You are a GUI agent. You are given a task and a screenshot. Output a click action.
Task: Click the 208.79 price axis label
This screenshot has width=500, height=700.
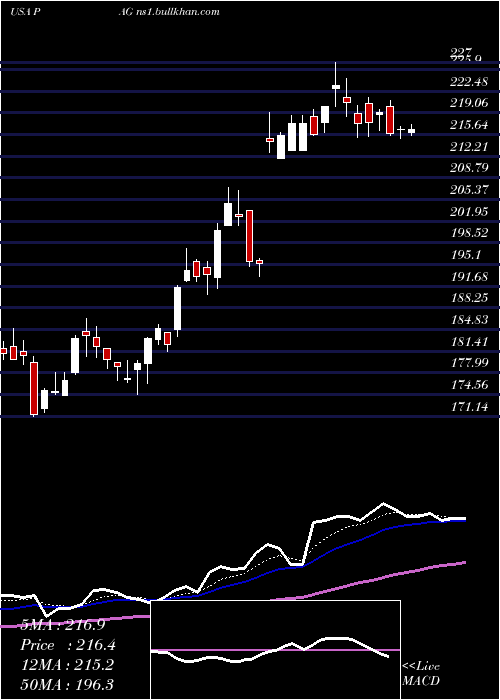click(x=469, y=169)
